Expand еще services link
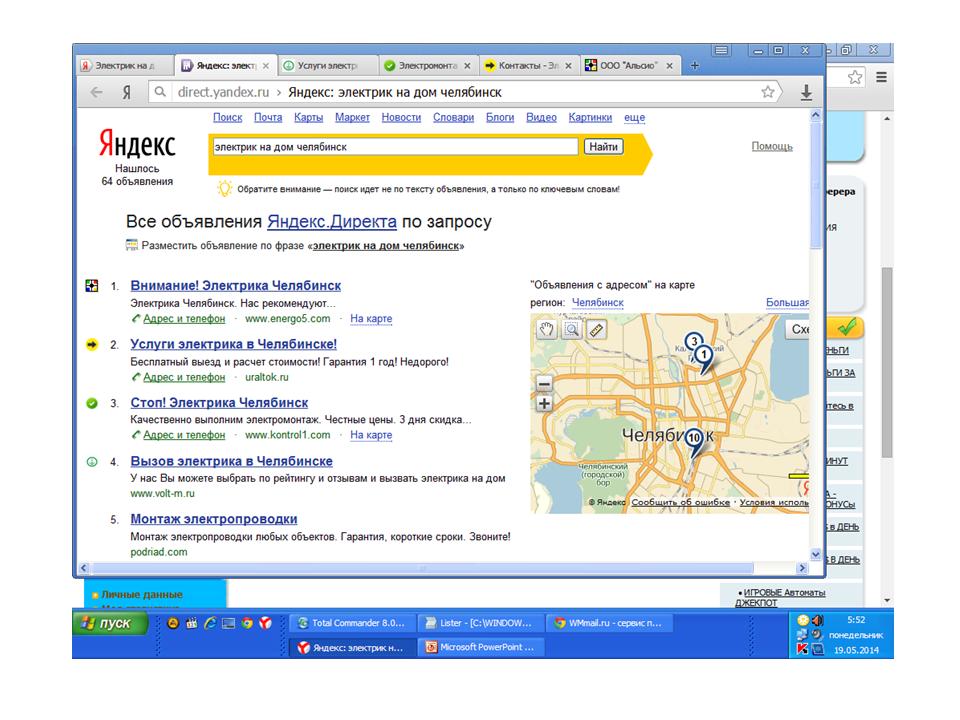Viewport: 960px width, 720px height. pyautogui.click(x=634, y=118)
